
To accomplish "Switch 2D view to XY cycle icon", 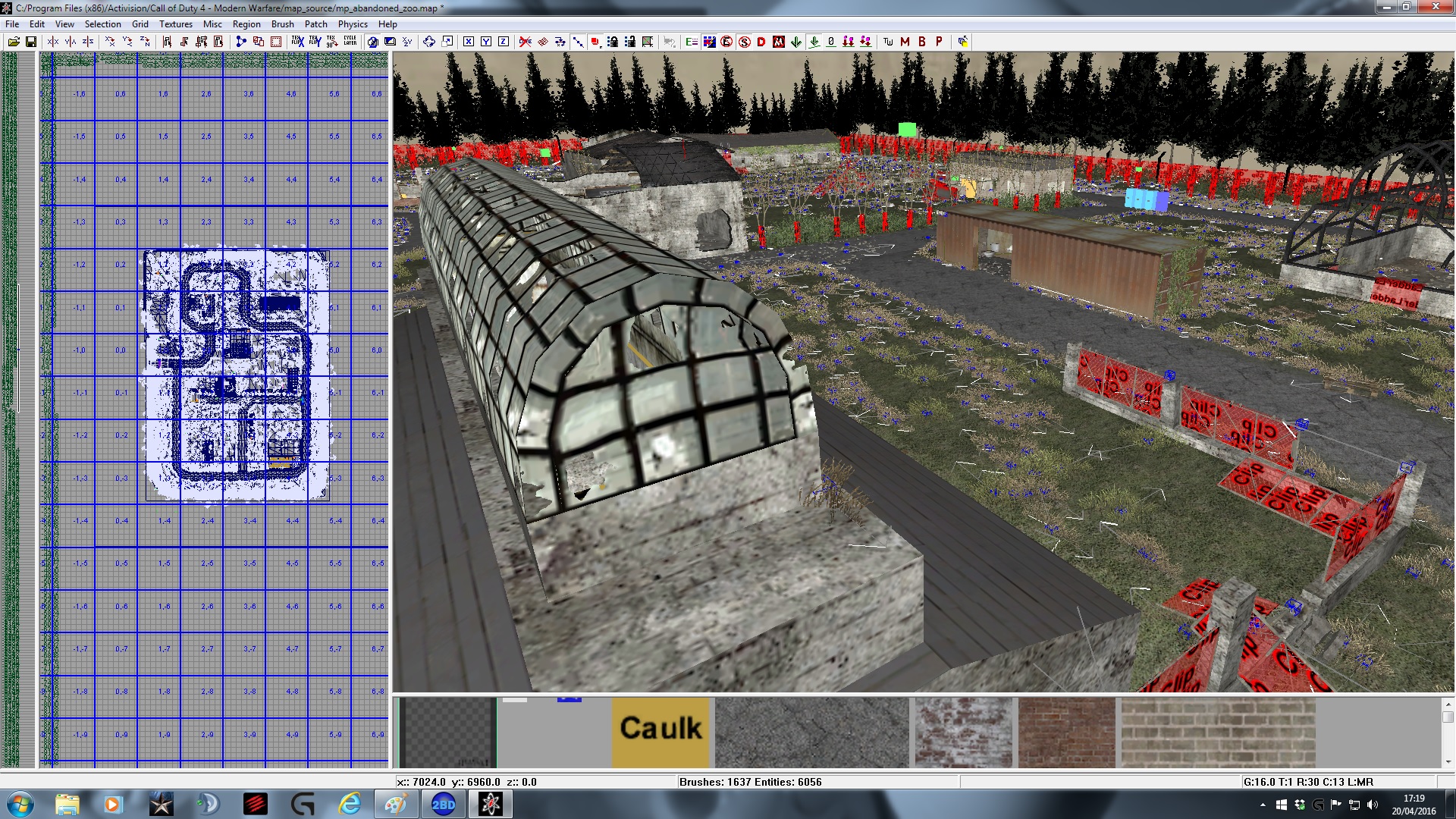I will (407, 42).
